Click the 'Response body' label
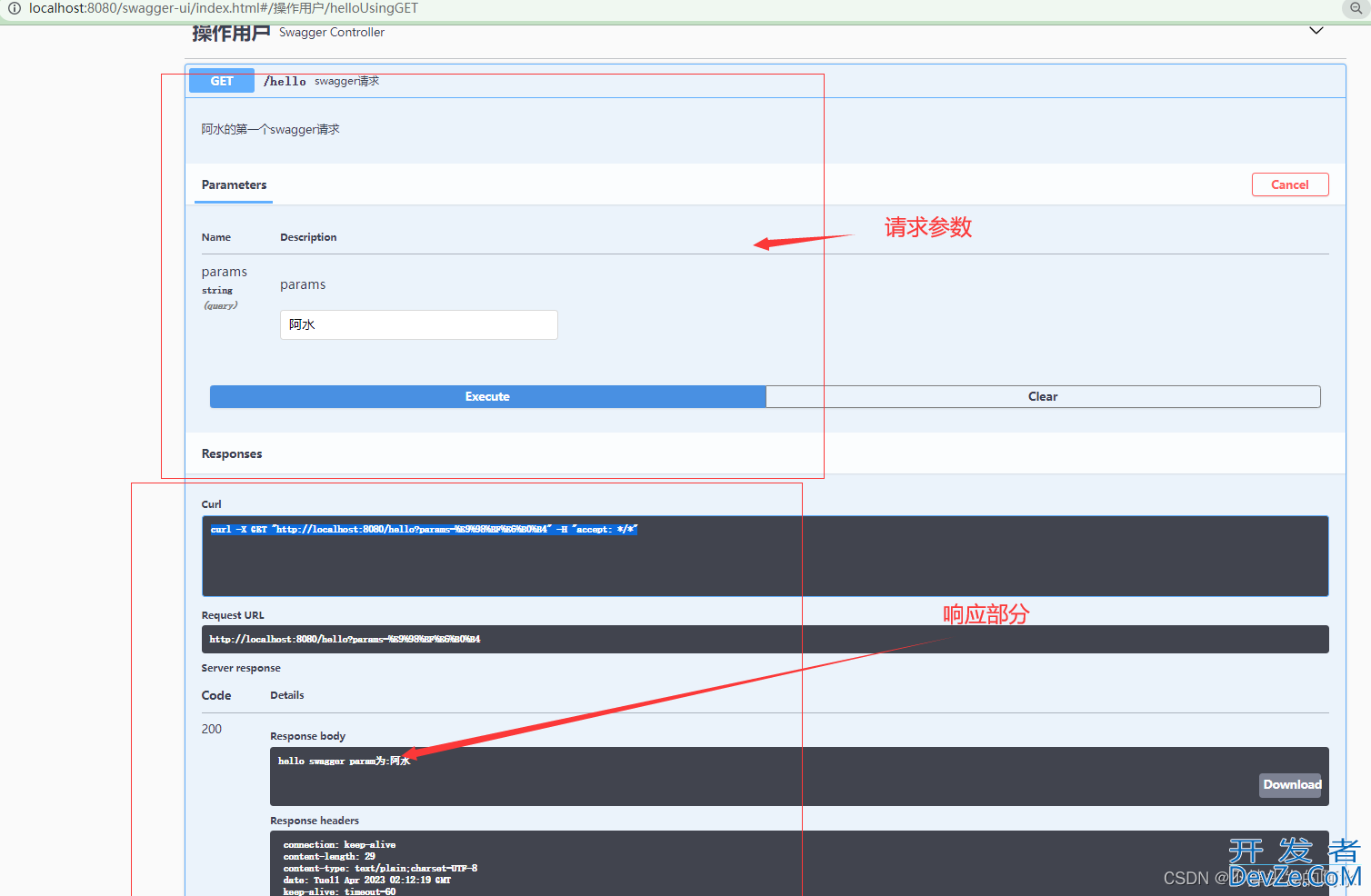1371x896 pixels. [x=307, y=736]
